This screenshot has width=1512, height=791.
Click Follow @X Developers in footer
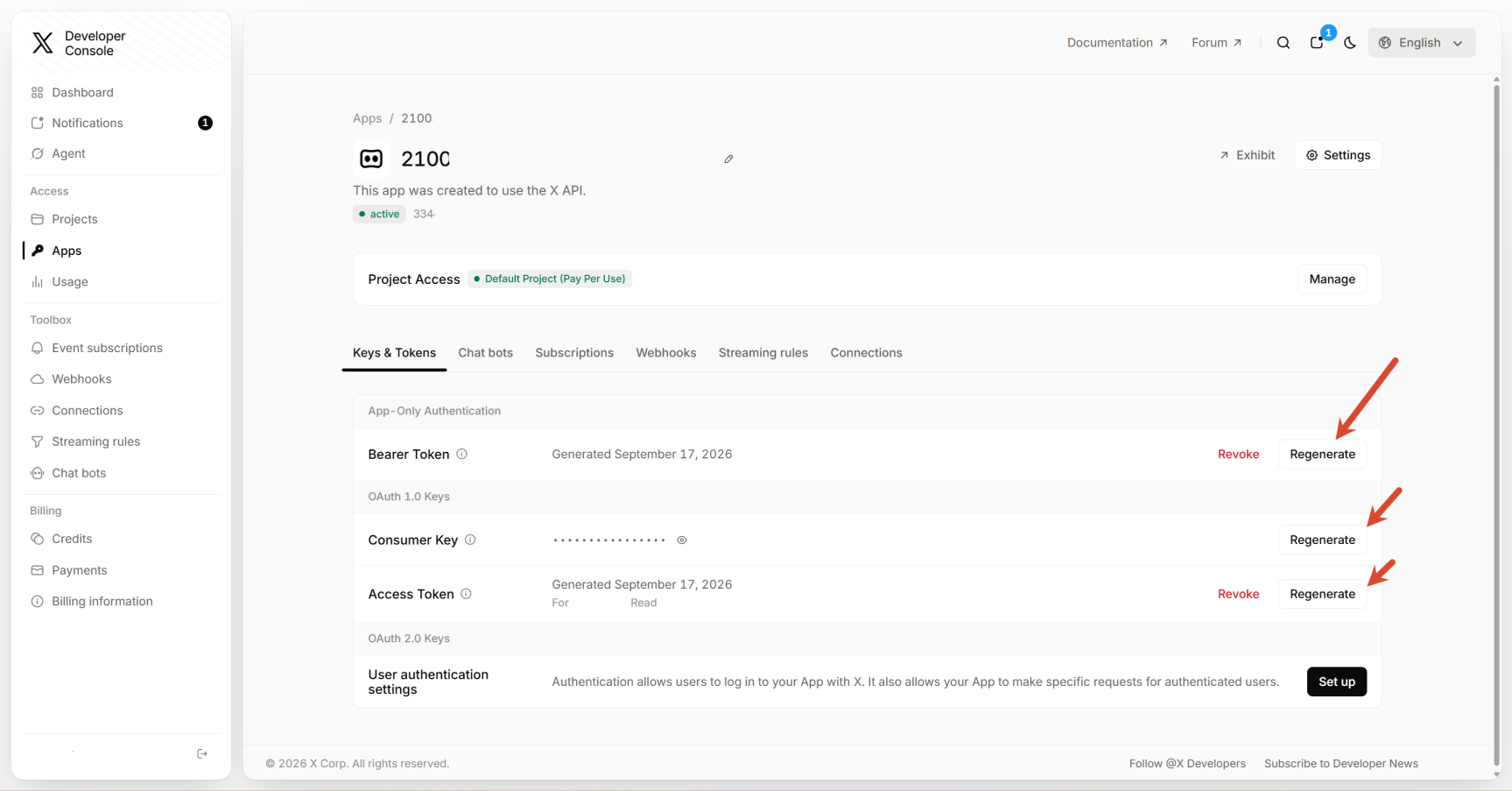[1187, 764]
